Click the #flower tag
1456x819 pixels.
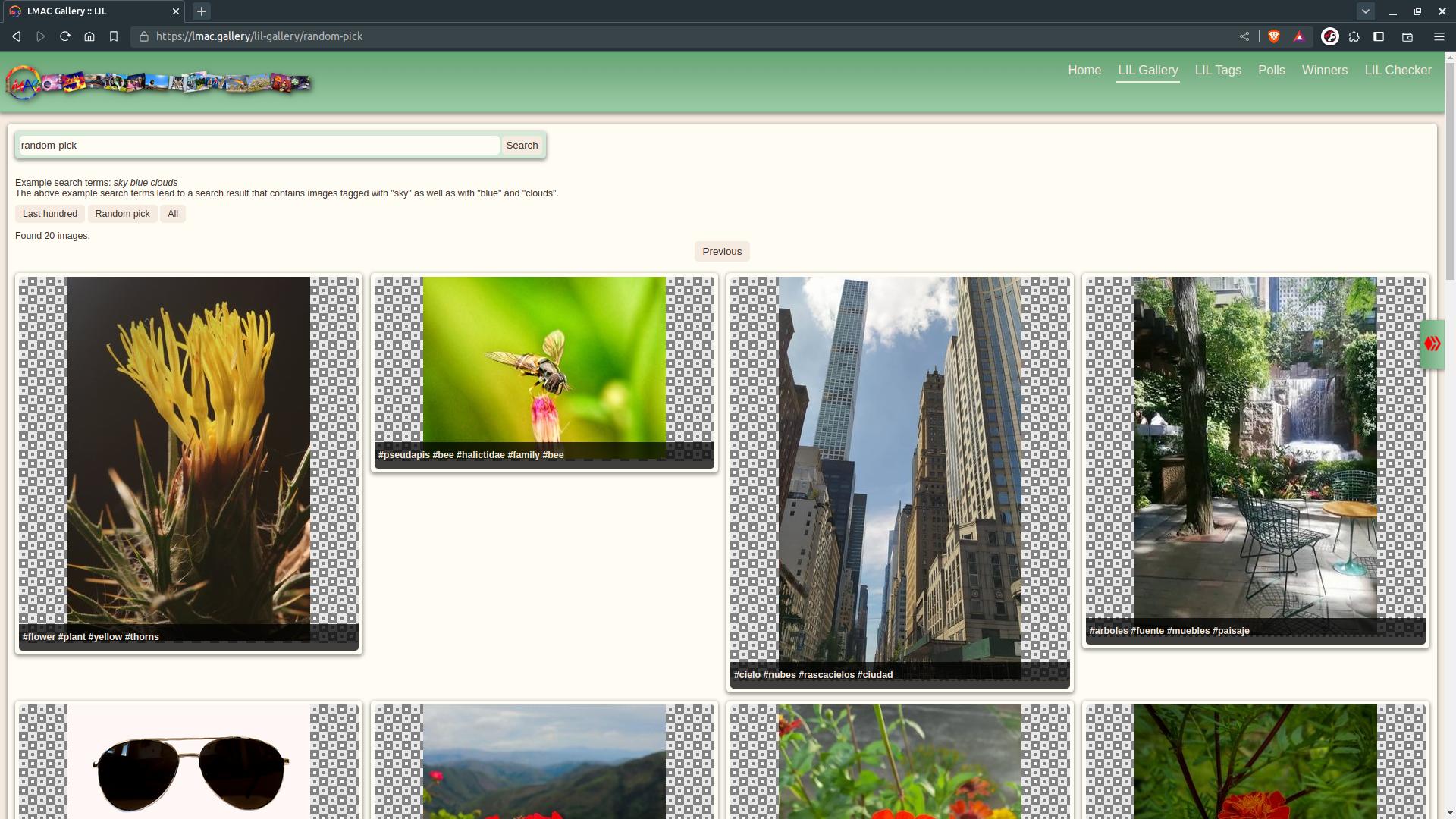(39, 637)
